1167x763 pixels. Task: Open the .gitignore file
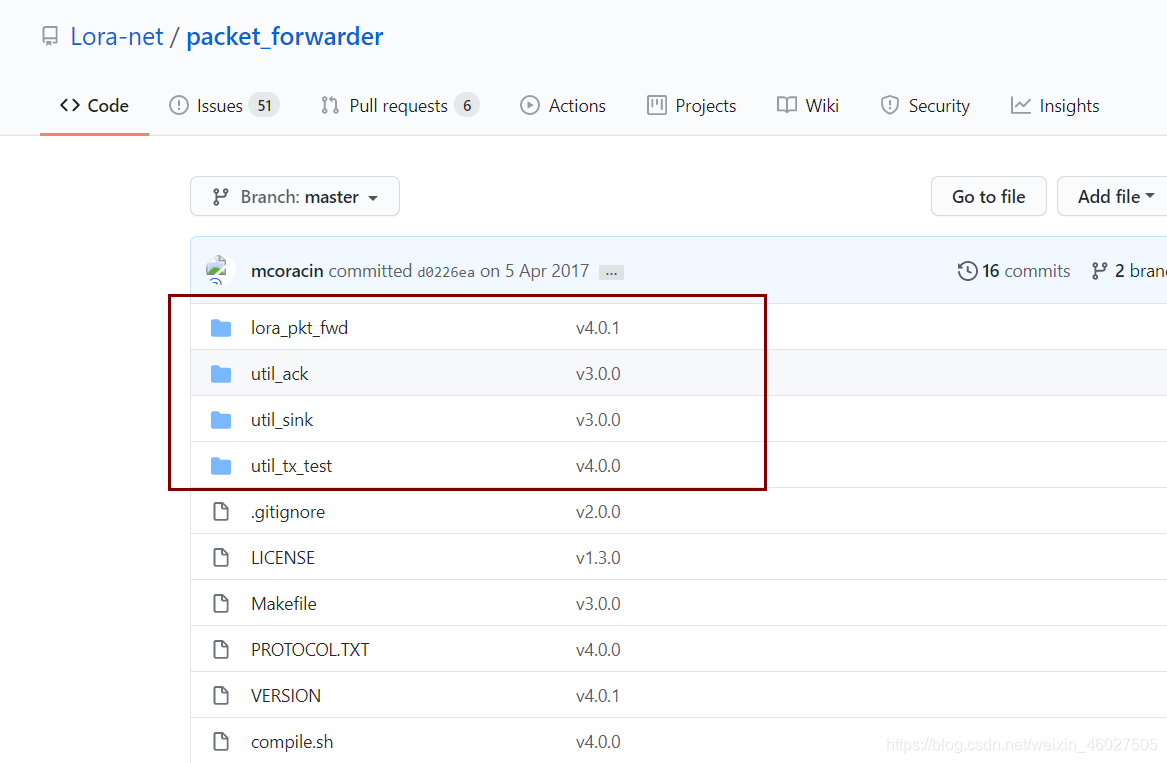point(287,512)
